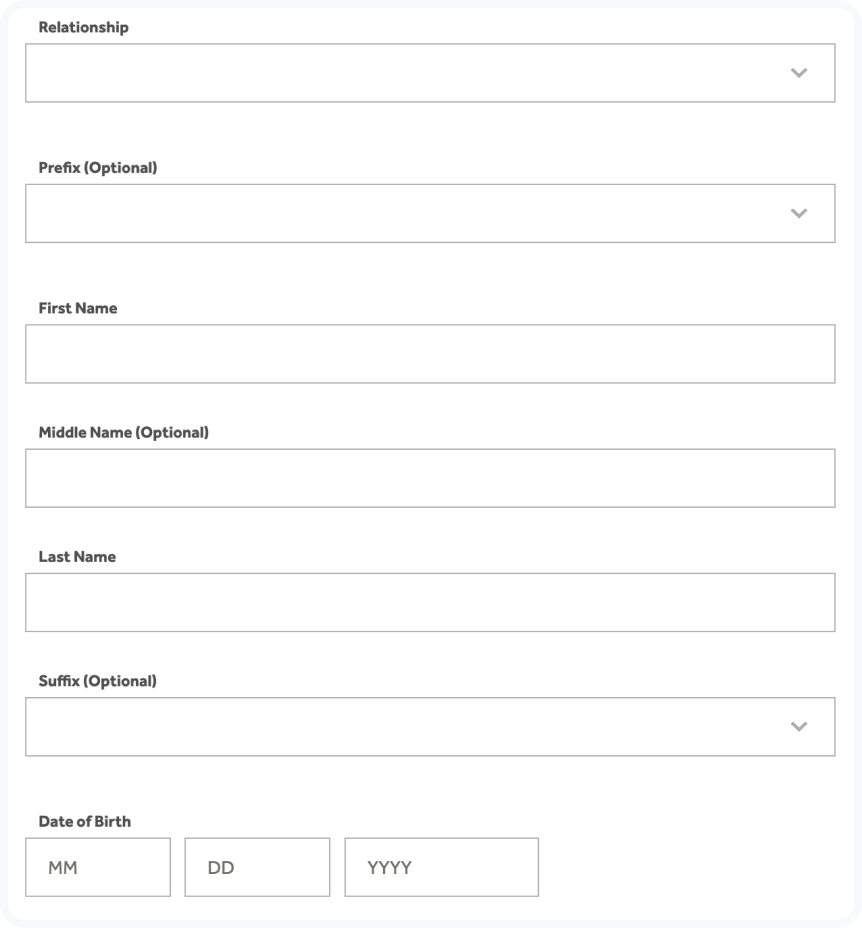Image resolution: width=862 pixels, height=928 pixels.
Task: Click the empty Relationship selection box
Action: point(400,73)
